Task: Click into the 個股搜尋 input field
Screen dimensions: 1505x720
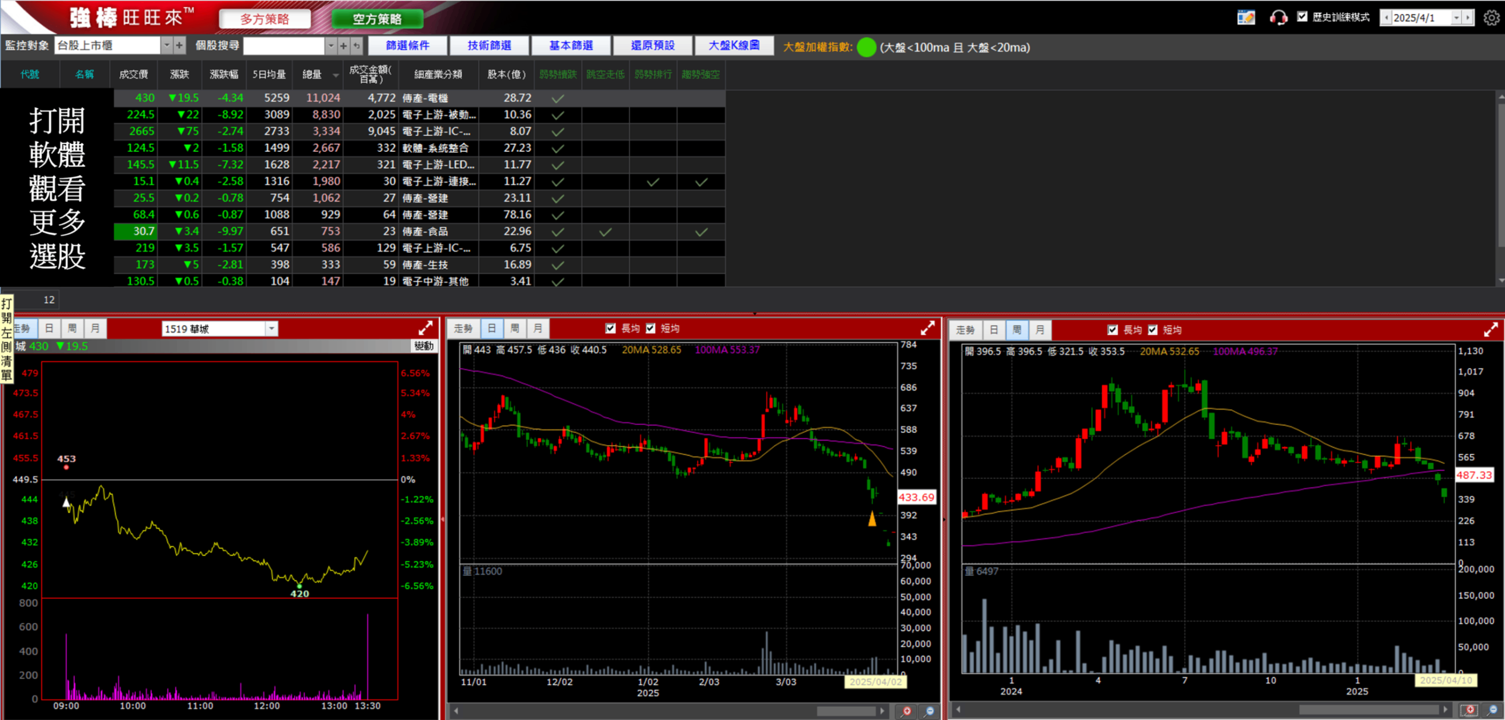Action: point(284,45)
